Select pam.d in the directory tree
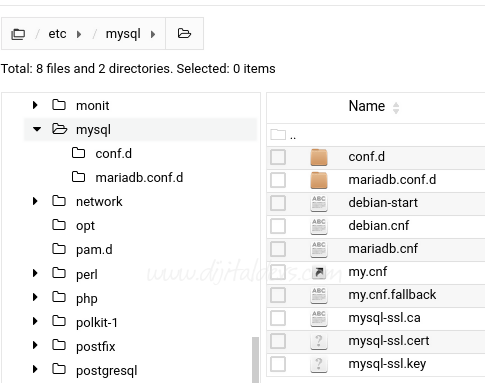485x383 pixels. (94, 250)
